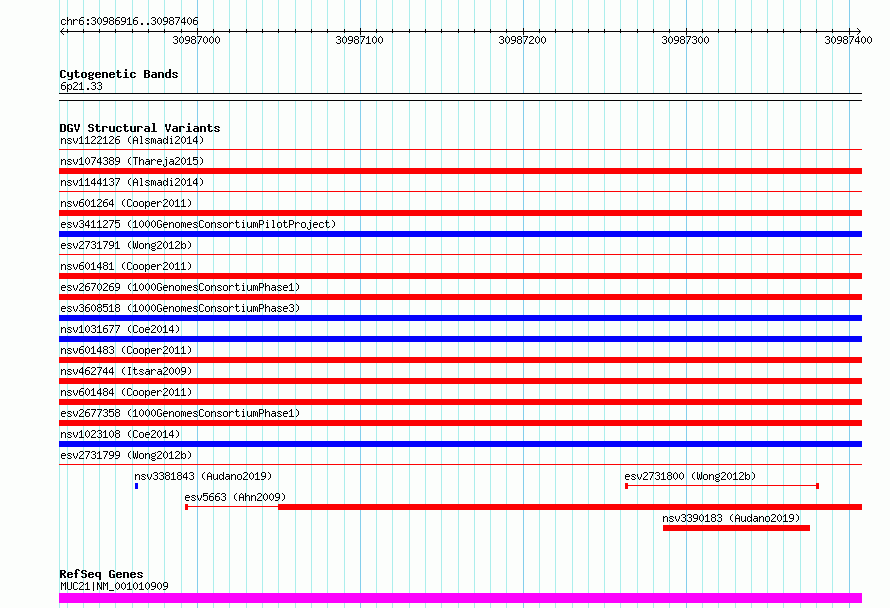Open variant esv3608518 (1000GenomesConsortiumPhase3)
890x608 pixels.
(x=180, y=308)
